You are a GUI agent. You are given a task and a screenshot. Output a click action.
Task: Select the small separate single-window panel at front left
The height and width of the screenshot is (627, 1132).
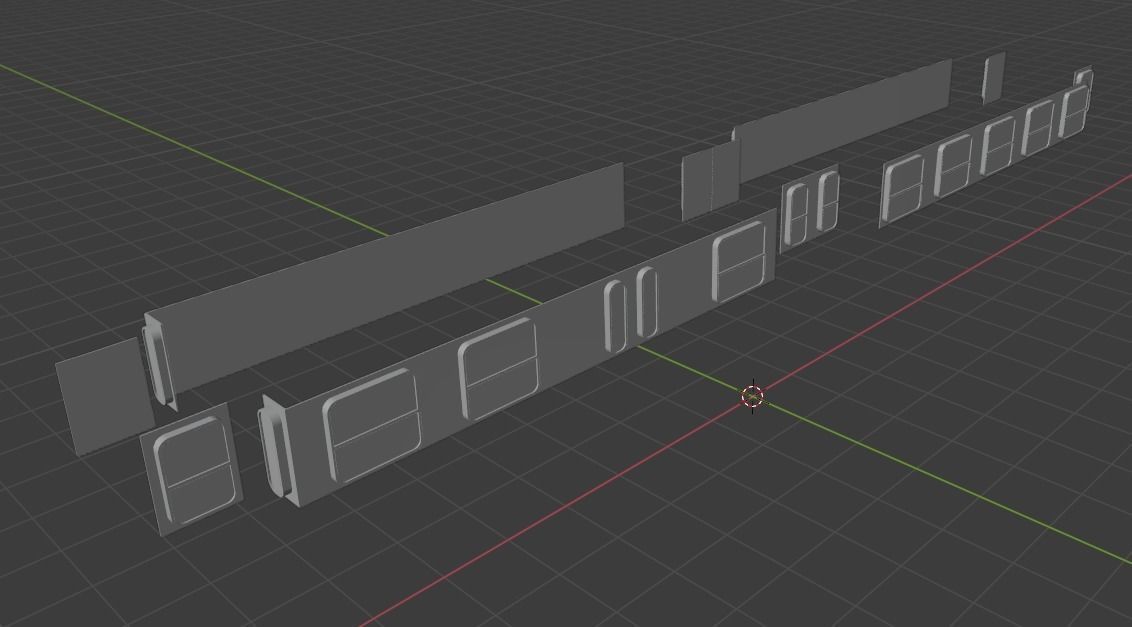click(191, 470)
